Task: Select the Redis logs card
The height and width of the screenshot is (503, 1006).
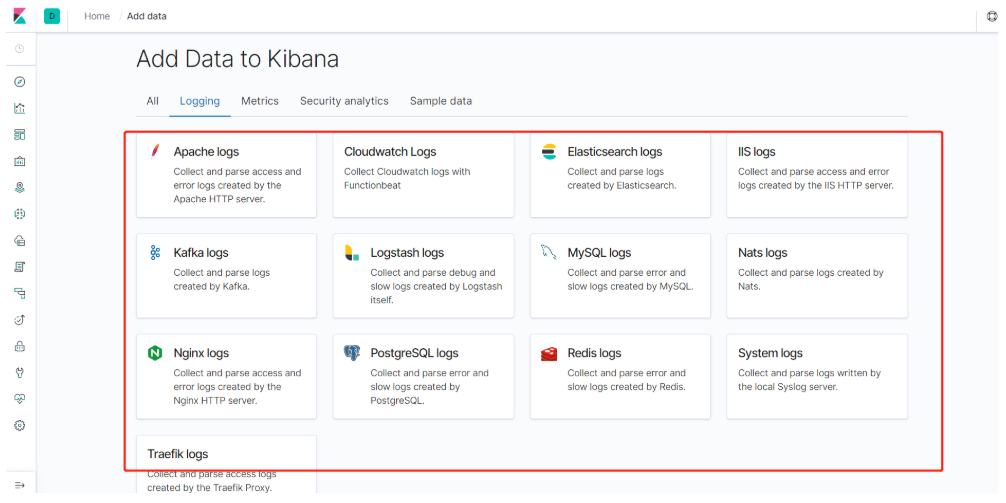Action: [x=620, y=375]
